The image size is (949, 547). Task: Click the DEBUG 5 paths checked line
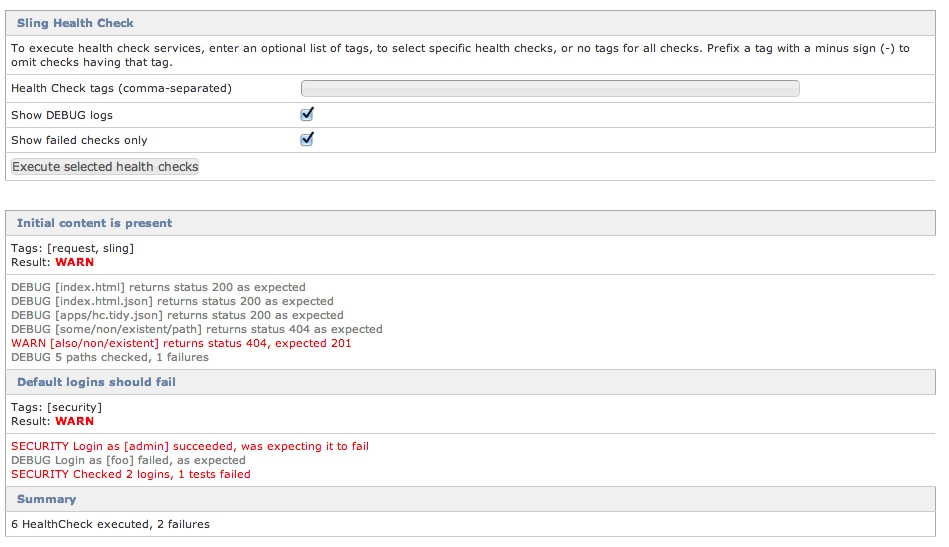110,357
